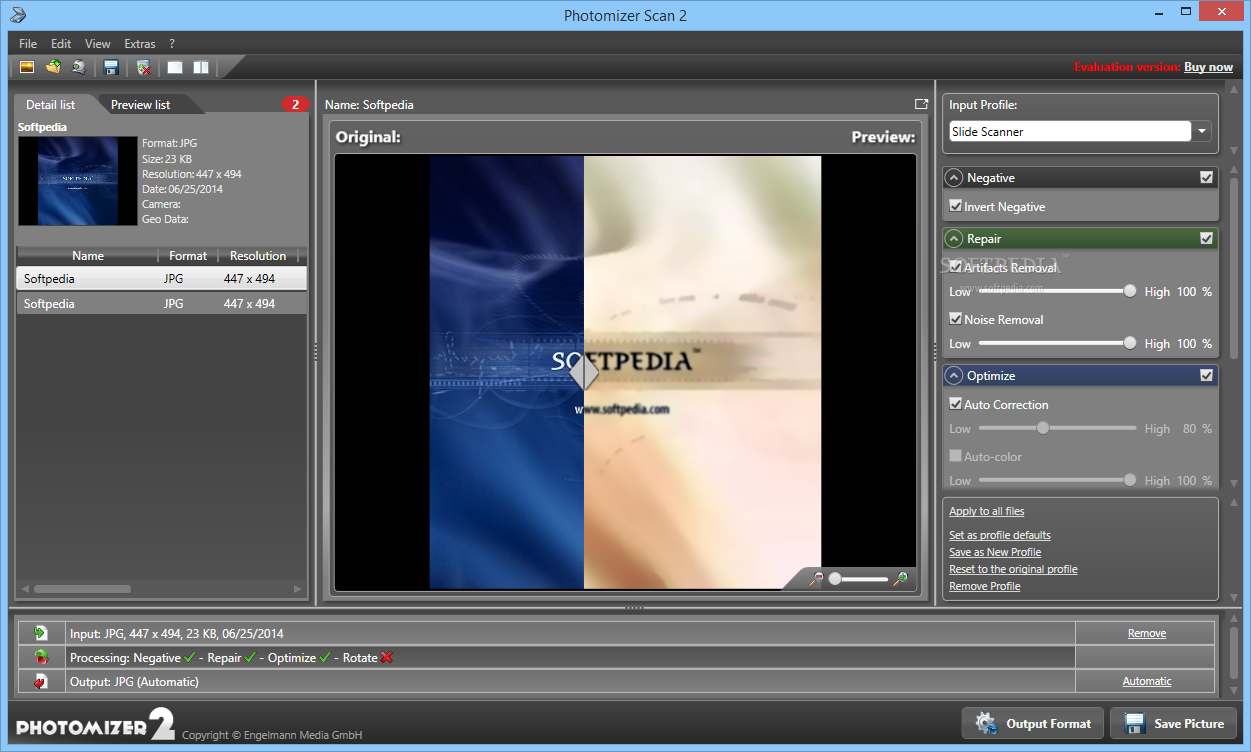
Task: Click the zoom out magnifier icon
Action: coord(816,579)
